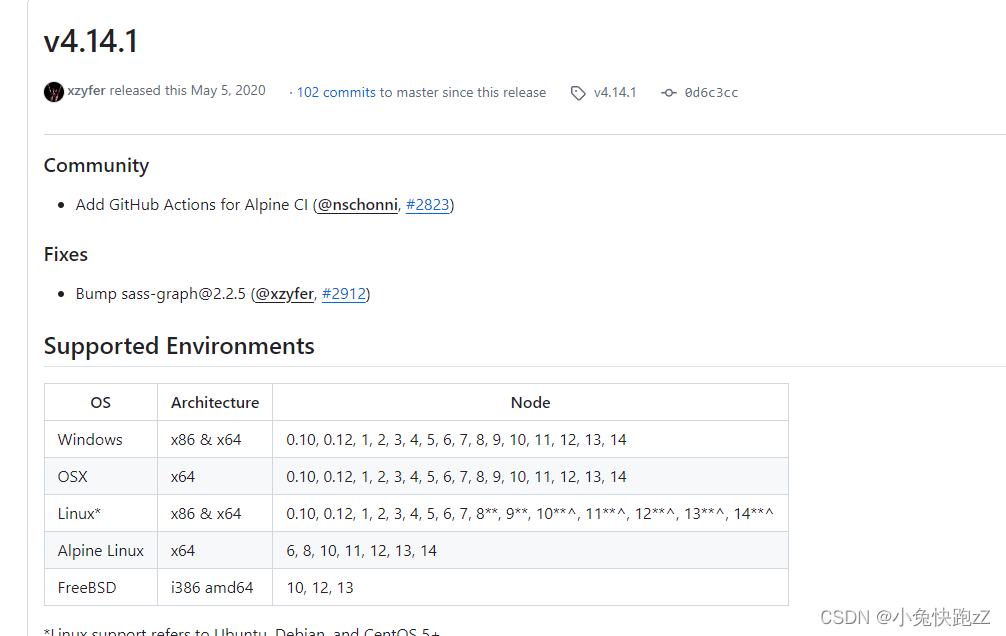Click the Architecture column header
Image resolution: width=1006 pixels, height=636 pixels.
click(x=215, y=402)
